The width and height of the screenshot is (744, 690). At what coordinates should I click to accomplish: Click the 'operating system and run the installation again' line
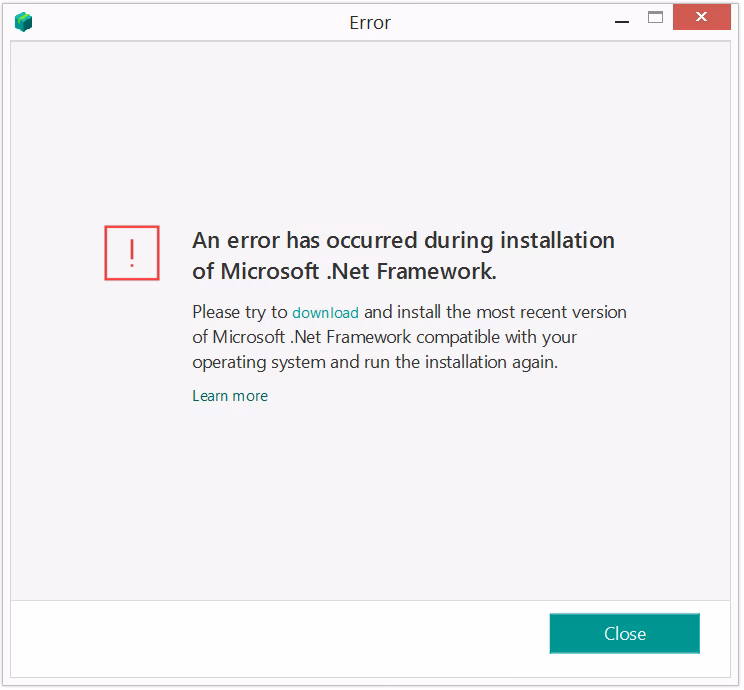pyautogui.click(x=375, y=363)
